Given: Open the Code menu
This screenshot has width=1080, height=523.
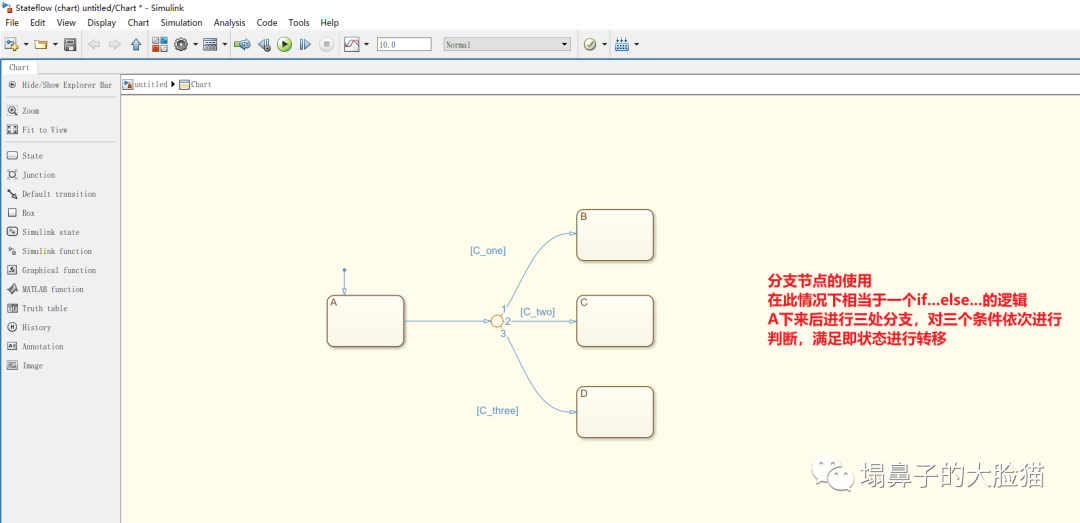Looking at the screenshot, I should [x=267, y=23].
